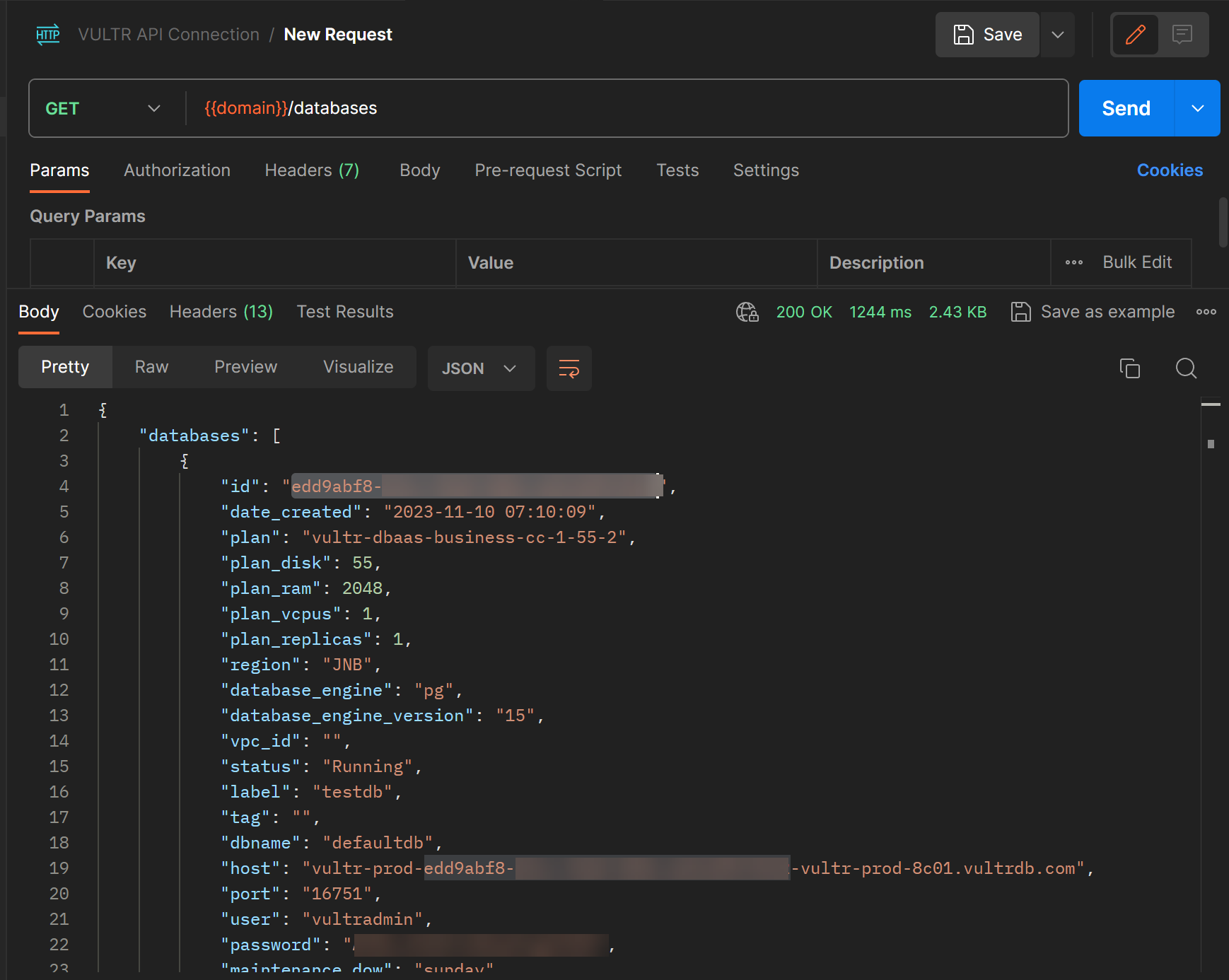Click the "databases" key on line 2
This screenshot has height=980, width=1229.
click(x=194, y=436)
